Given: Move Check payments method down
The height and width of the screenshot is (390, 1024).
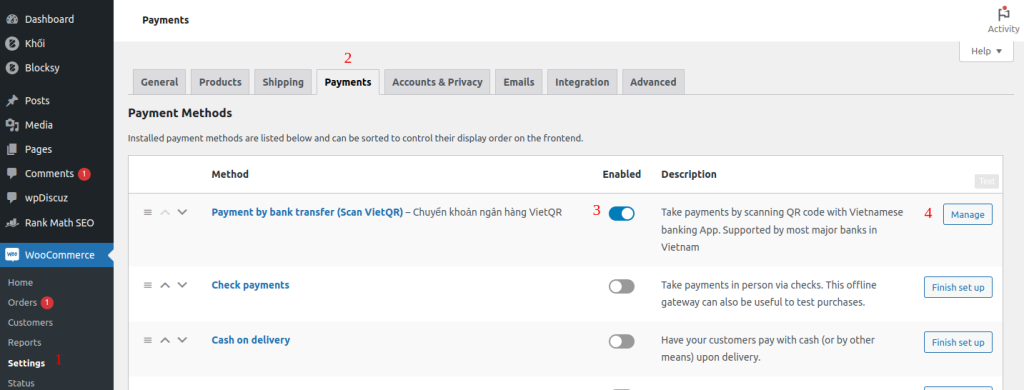Looking at the screenshot, I should (x=182, y=285).
